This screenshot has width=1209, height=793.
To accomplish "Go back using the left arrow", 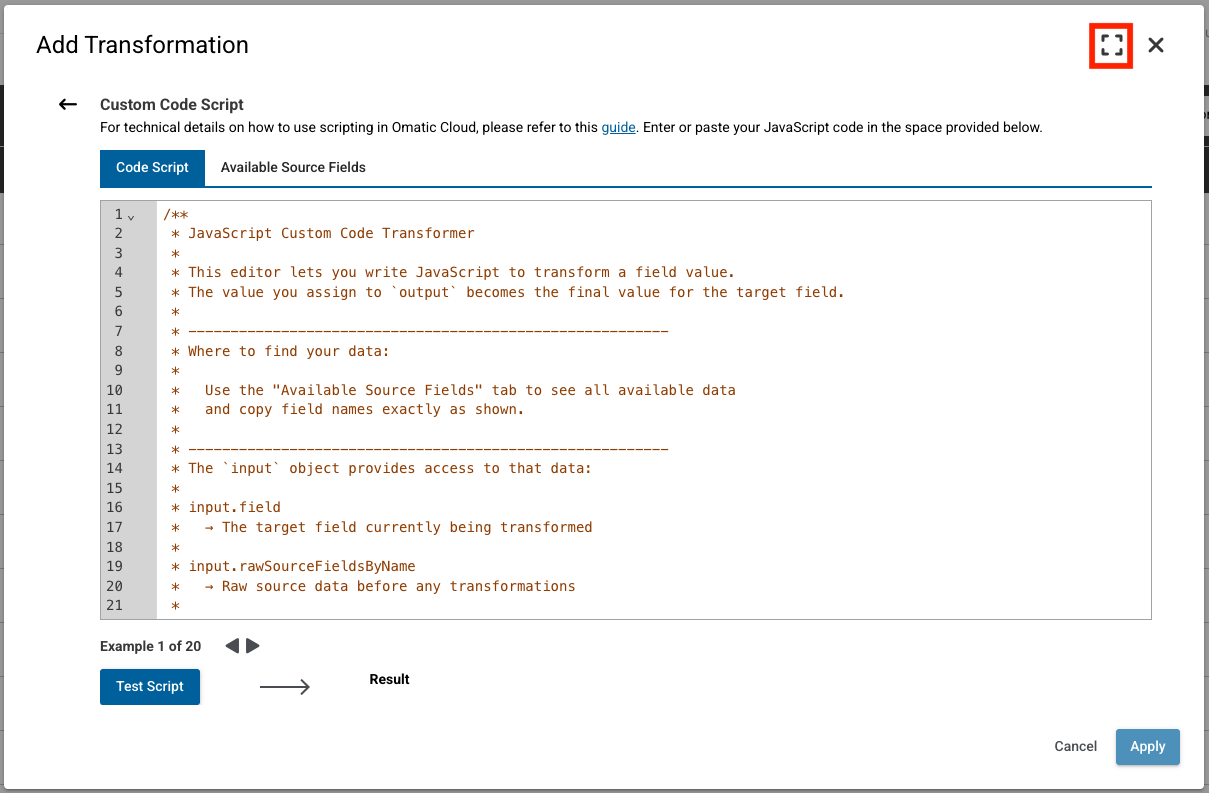I will point(68,104).
